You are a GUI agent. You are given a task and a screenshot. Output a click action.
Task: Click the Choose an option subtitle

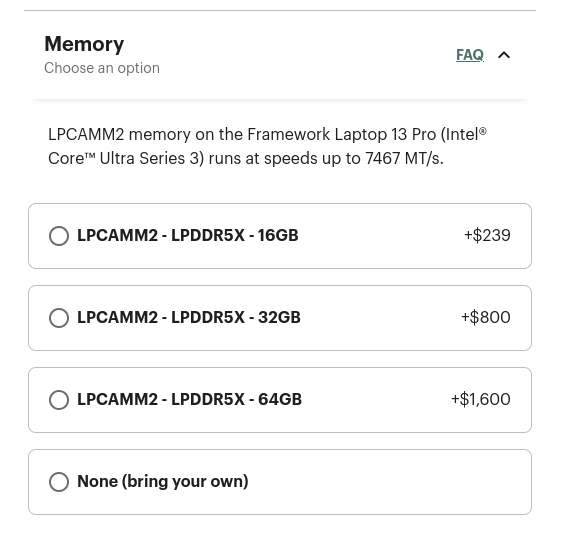pyautogui.click(x=102, y=68)
